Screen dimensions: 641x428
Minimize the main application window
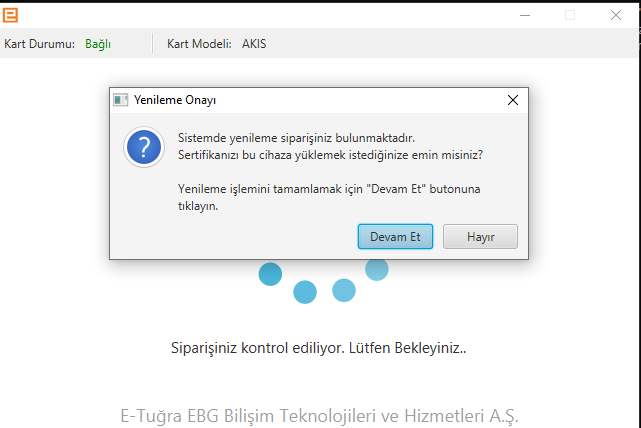[x=525, y=15]
